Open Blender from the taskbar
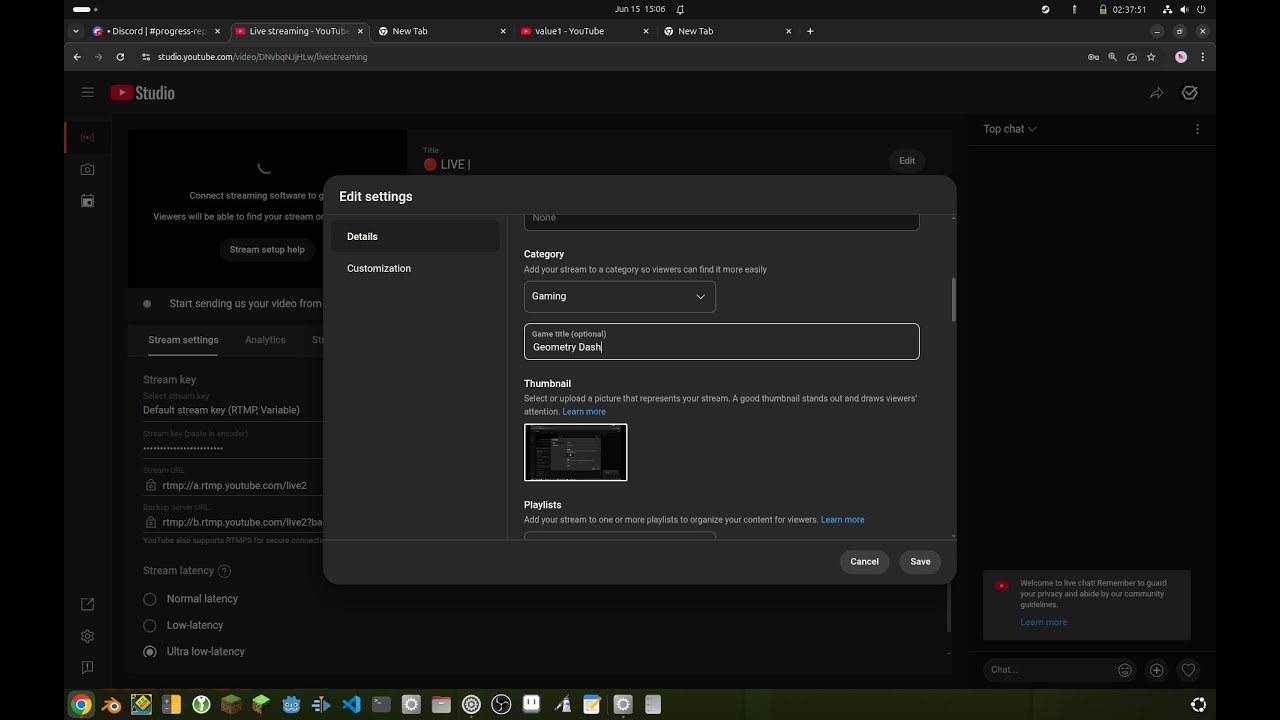This screenshot has height=720, width=1280. (111, 705)
